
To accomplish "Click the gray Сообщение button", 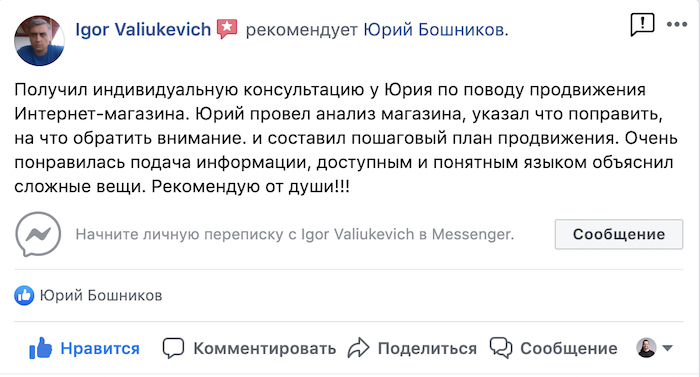I will point(619,234).
